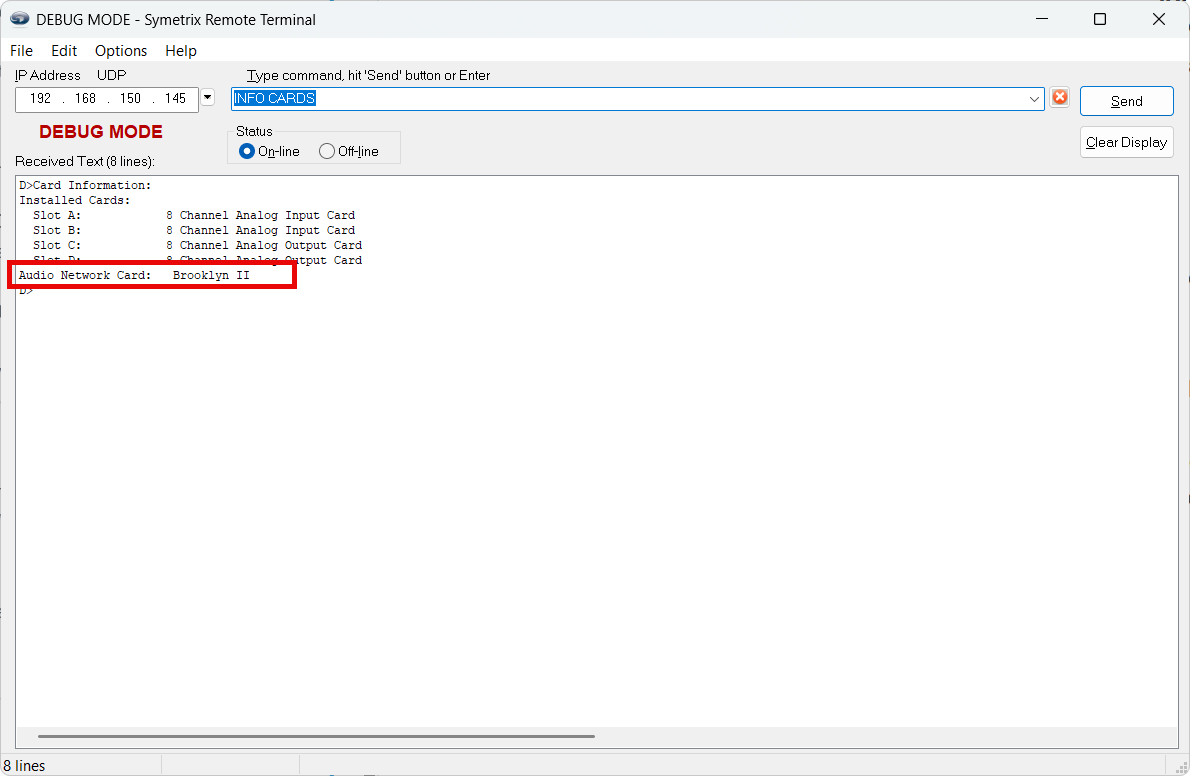1190x776 pixels.
Task: Open the Options menu
Action: (x=121, y=51)
